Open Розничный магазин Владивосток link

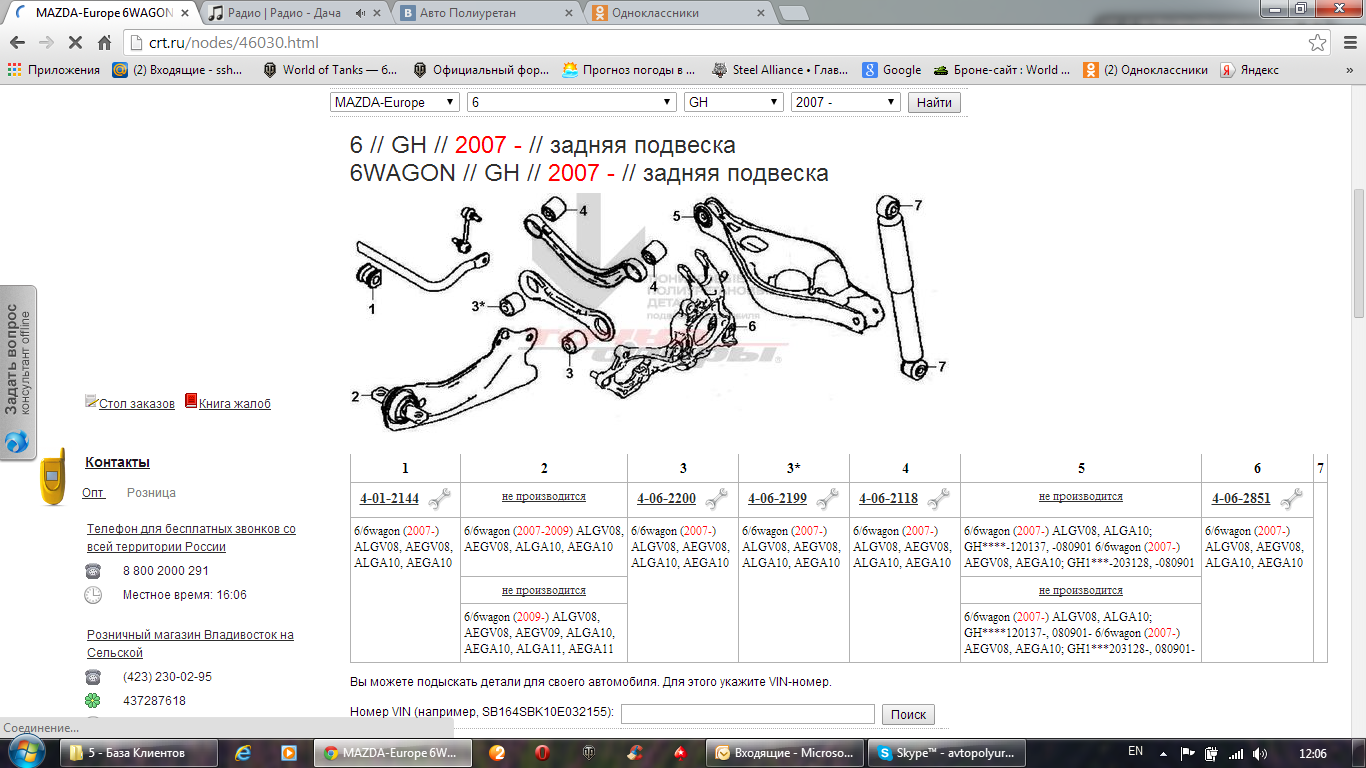coord(190,644)
